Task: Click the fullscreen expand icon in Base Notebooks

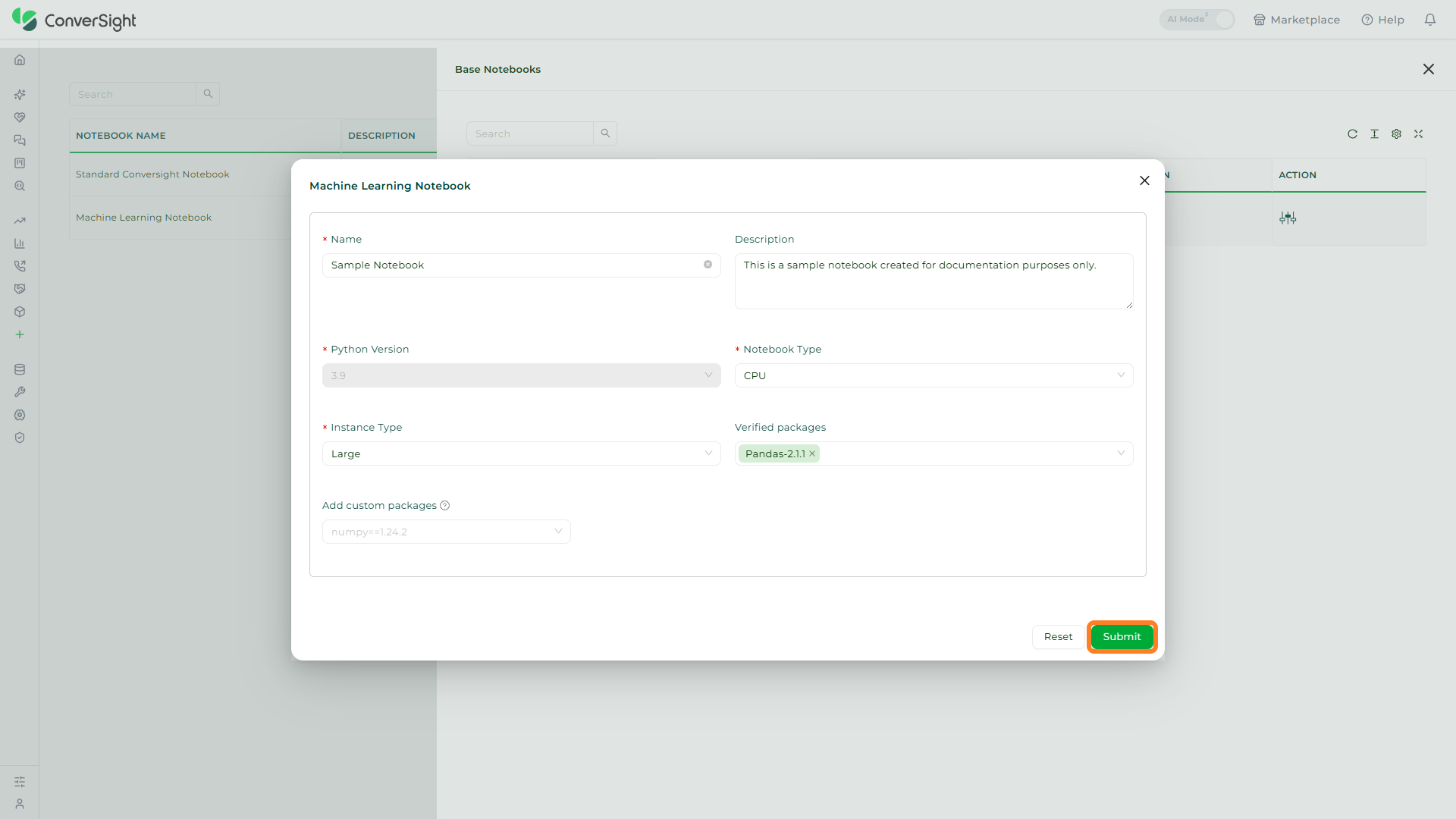Action: point(1418,134)
